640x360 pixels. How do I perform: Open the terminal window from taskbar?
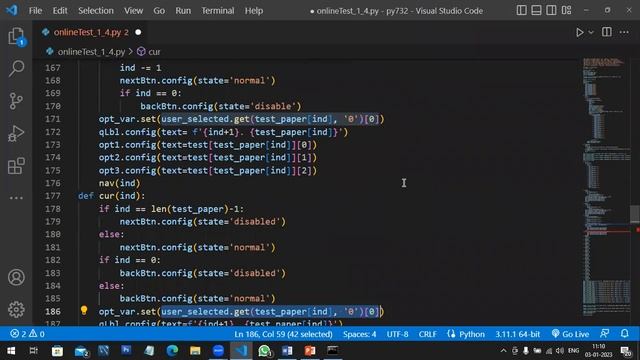pyautogui.click(x=333, y=351)
